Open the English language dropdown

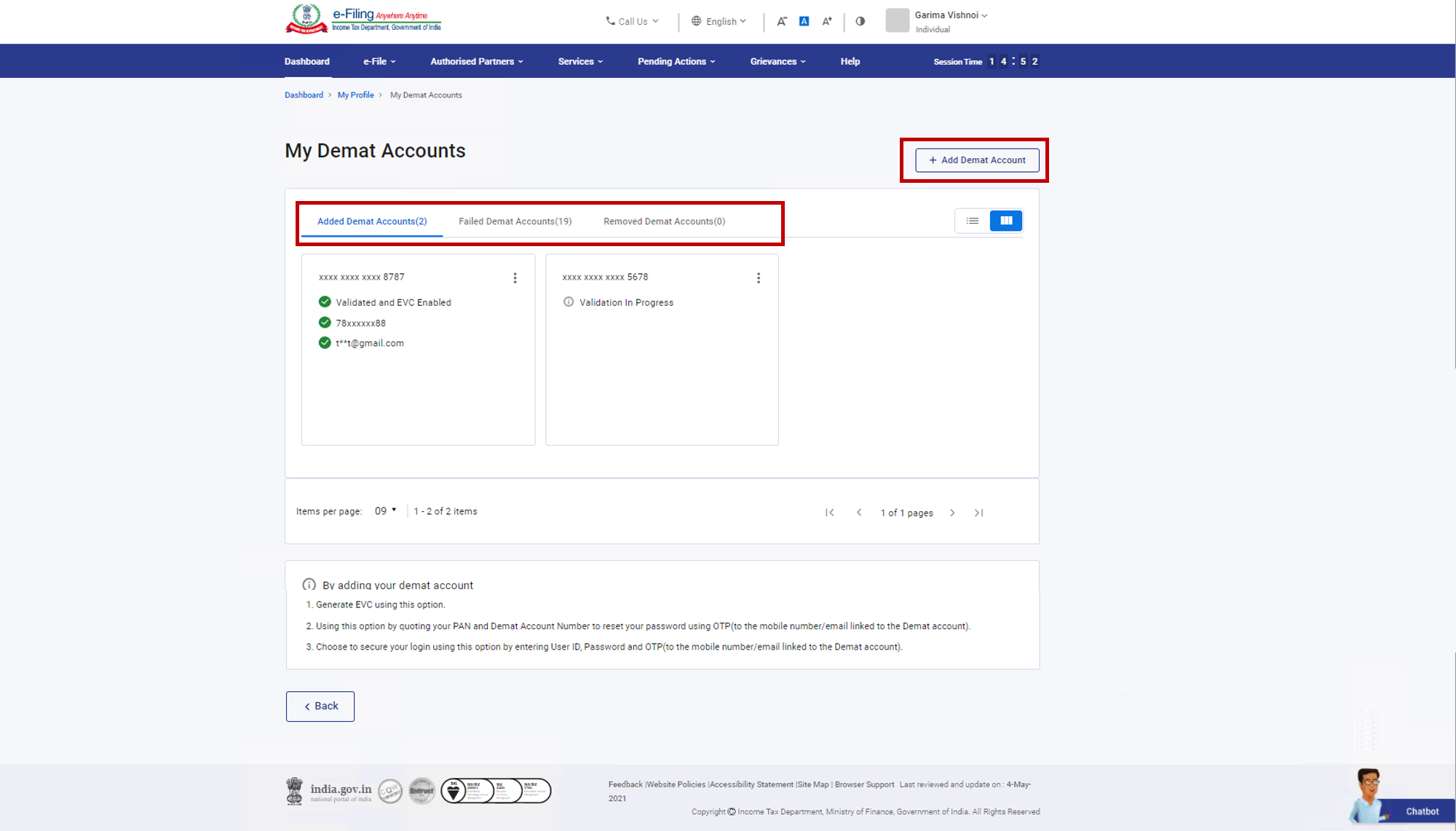pyautogui.click(x=719, y=21)
